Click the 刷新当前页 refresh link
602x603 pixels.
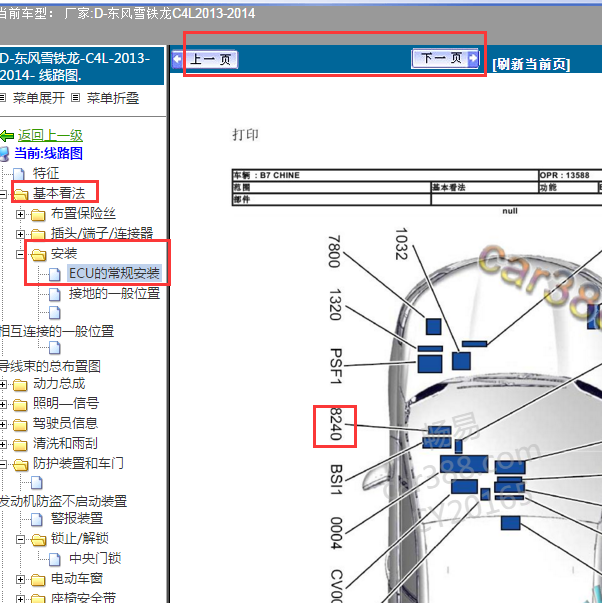[531, 64]
